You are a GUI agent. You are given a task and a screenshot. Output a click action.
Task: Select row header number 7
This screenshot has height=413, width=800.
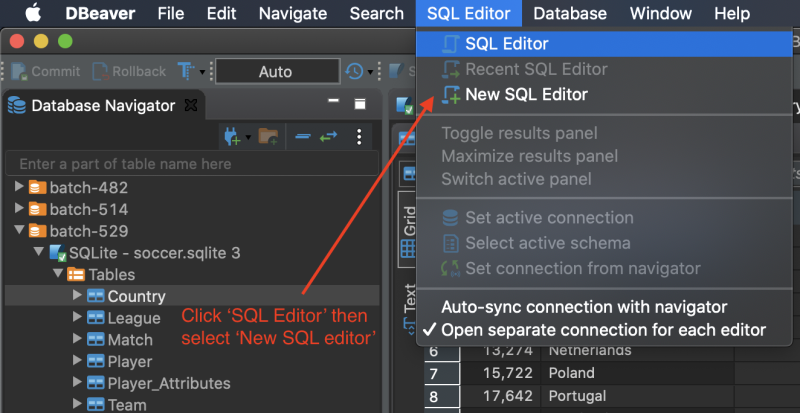coord(442,373)
